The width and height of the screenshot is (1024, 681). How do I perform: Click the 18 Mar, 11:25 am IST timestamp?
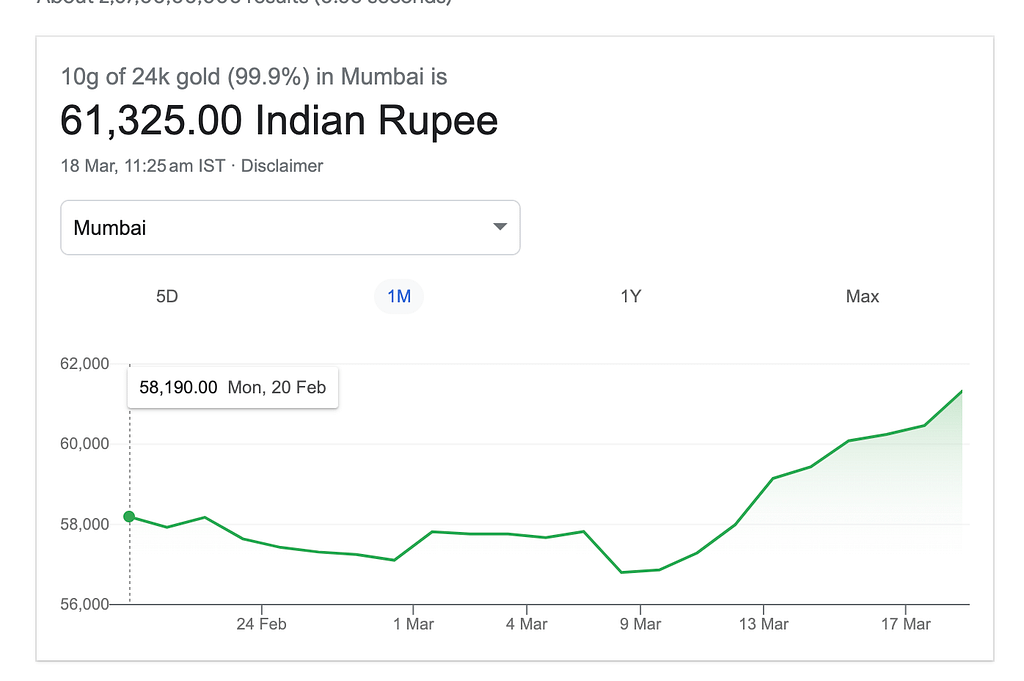coord(143,166)
